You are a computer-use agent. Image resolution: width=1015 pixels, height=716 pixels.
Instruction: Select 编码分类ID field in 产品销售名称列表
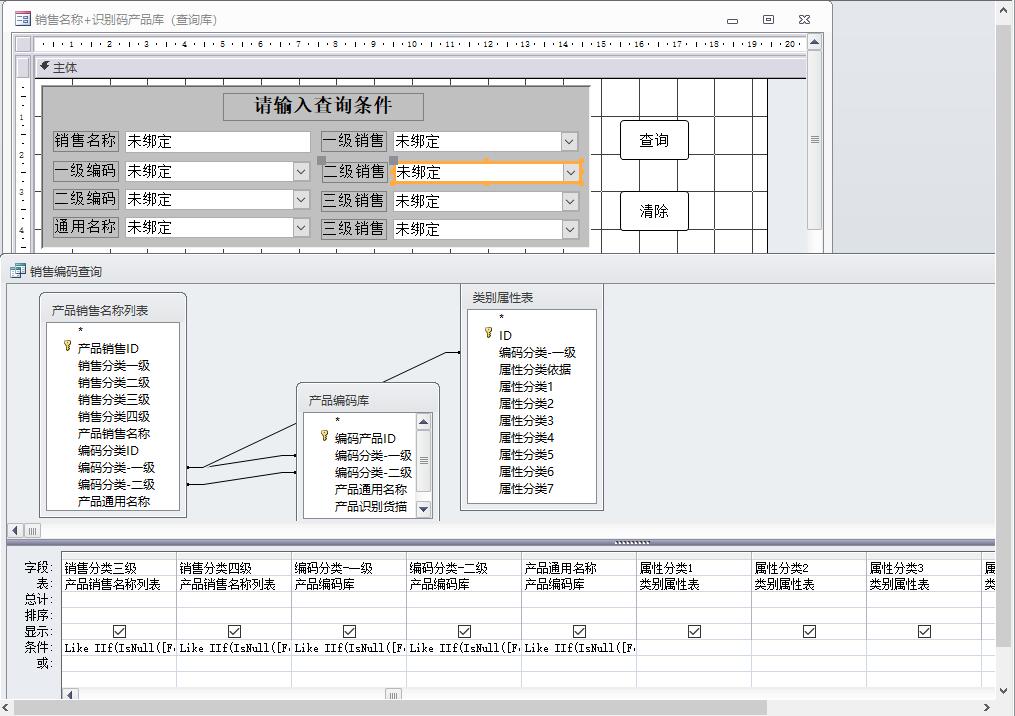coord(108,451)
